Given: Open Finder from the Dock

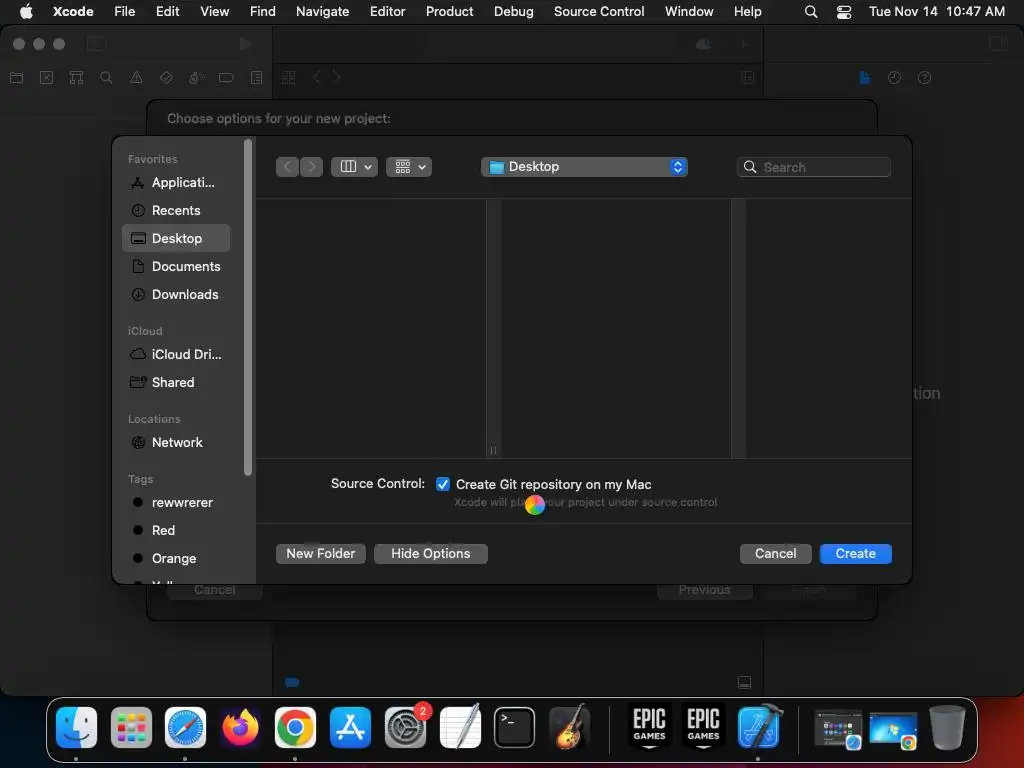Looking at the screenshot, I should [x=76, y=727].
